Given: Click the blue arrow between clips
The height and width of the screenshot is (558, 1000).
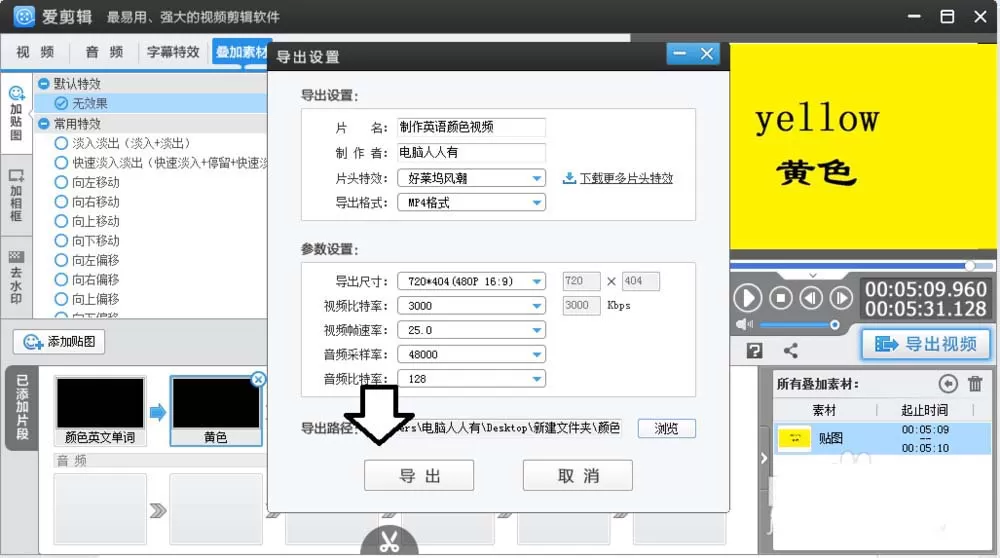Looking at the screenshot, I should pos(158,412).
